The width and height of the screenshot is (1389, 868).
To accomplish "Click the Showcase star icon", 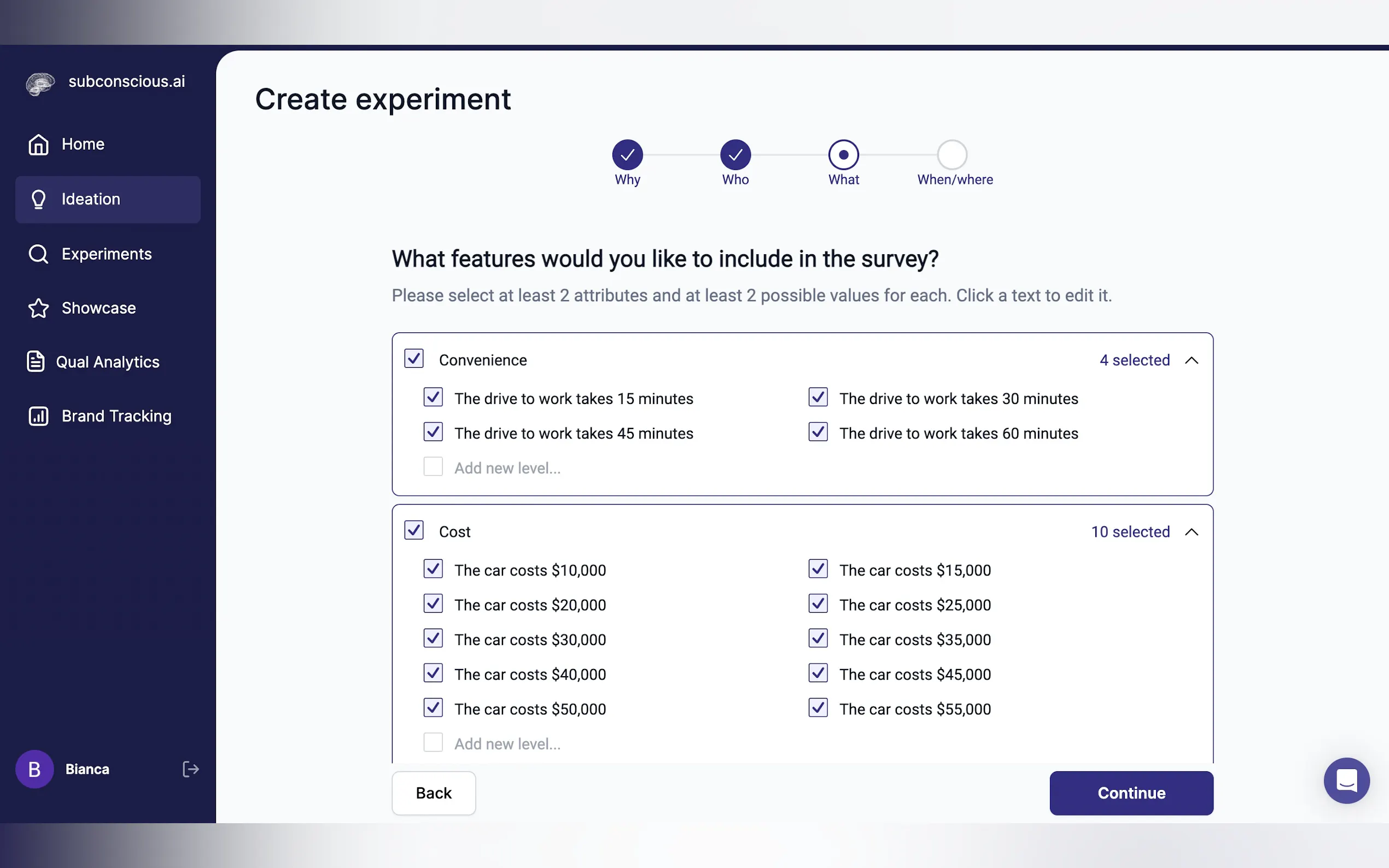I will coord(38,308).
